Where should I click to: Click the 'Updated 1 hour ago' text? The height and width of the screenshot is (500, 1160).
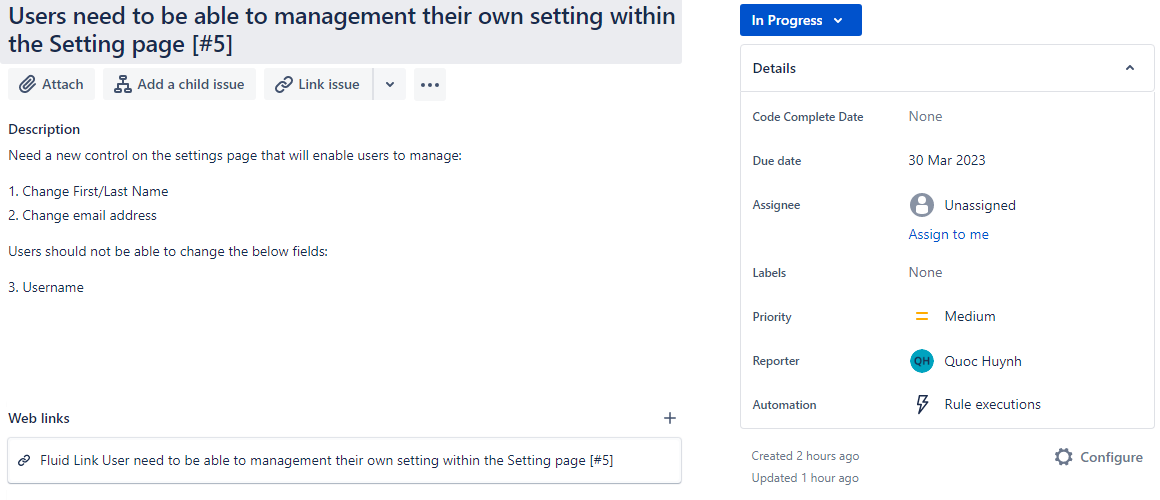[805, 478]
